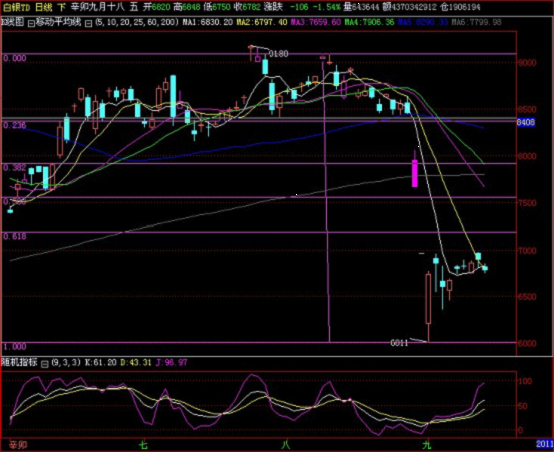
Task: Click the 高6848 high price
Action: (x=187, y=7)
